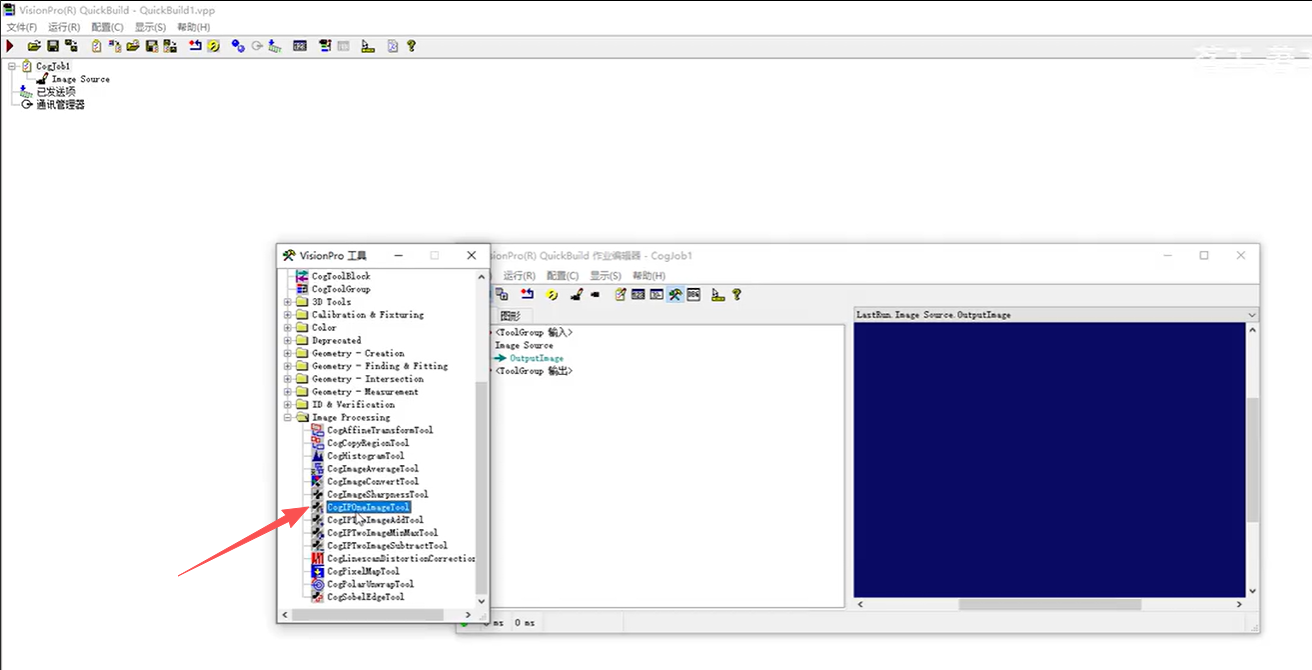Click the microscope icon in job editor toolbar
The width and height of the screenshot is (1312, 670).
point(718,294)
